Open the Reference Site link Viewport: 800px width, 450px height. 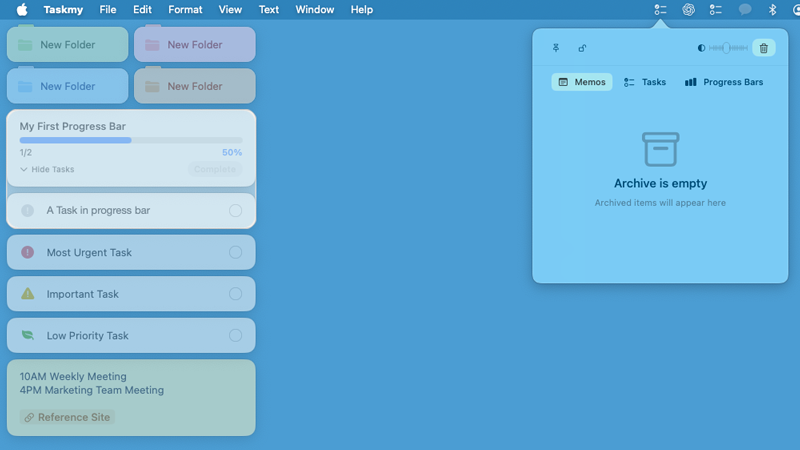pos(67,417)
